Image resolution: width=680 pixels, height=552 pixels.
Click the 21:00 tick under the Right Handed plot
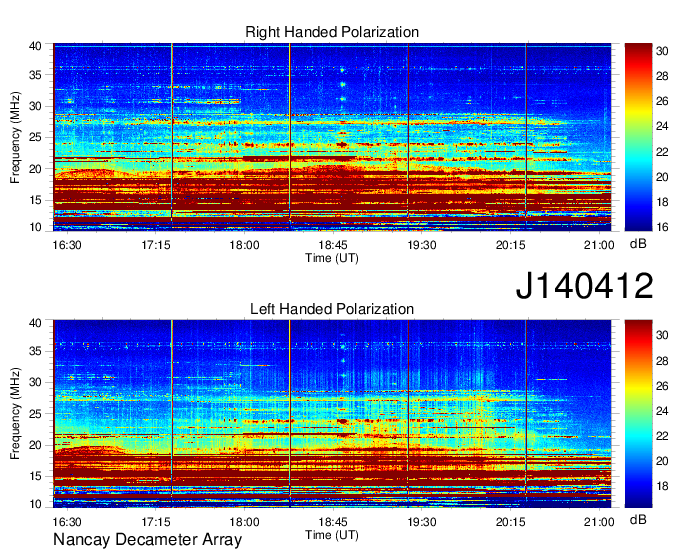tap(599, 245)
